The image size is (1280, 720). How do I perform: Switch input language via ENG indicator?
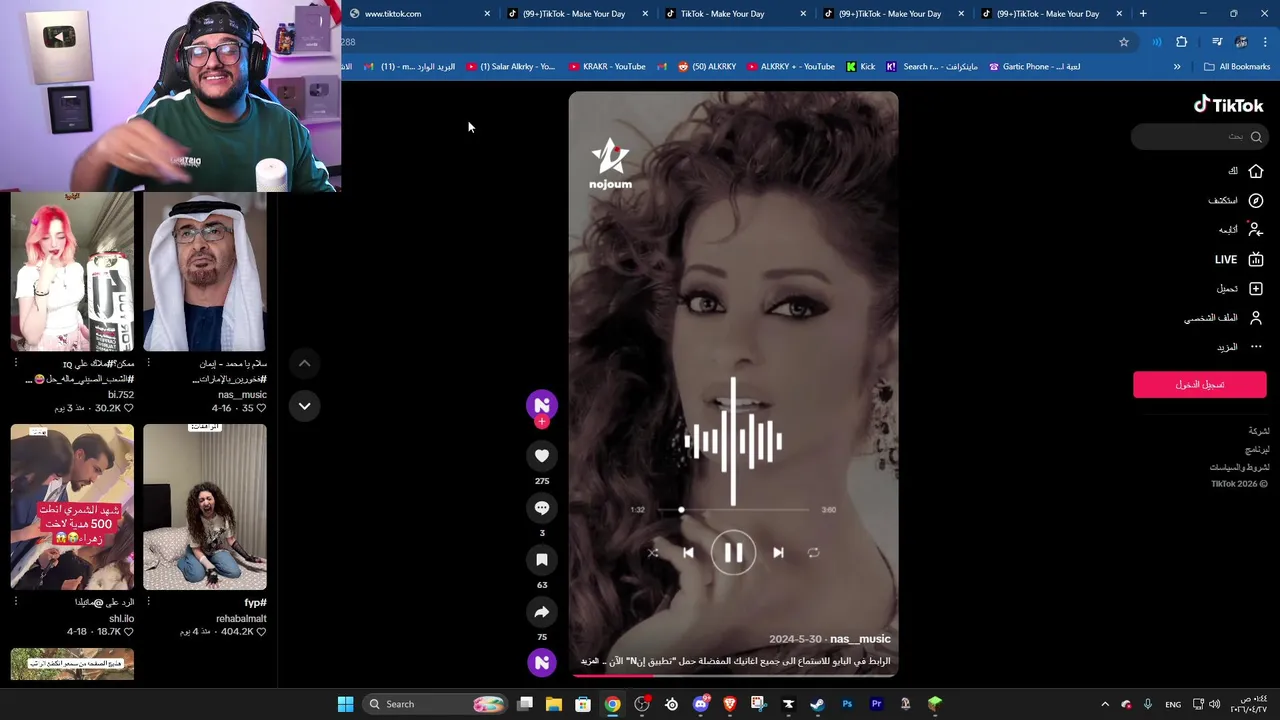pyautogui.click(x=1173, y=704)
